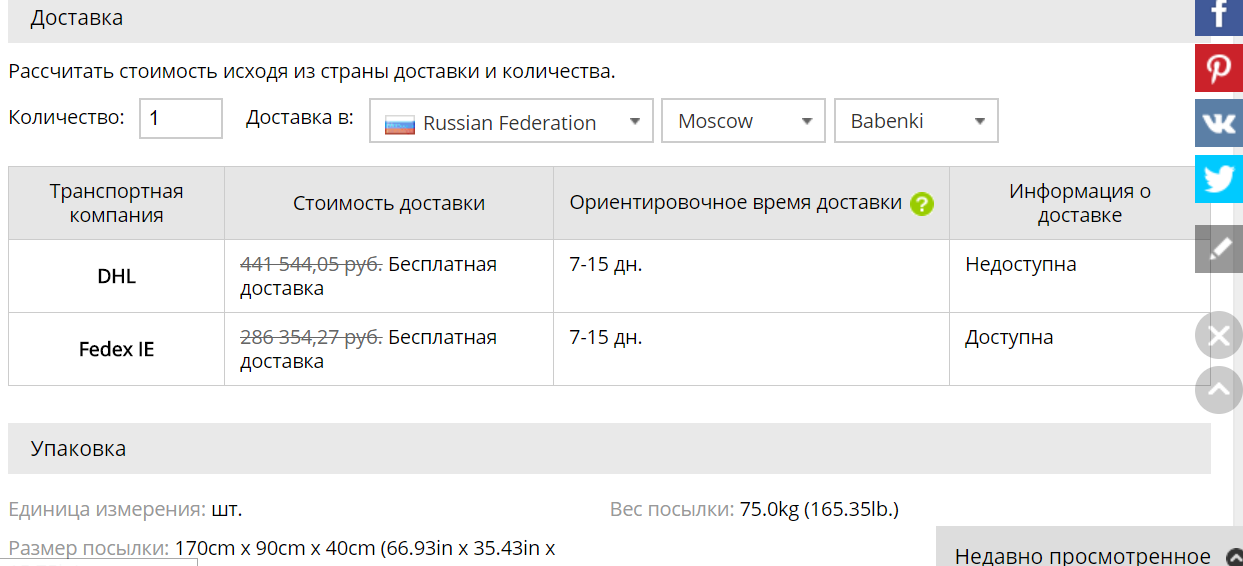The image size is (1243, 566).
Task: Click the Pinterest share icon
Action: (x=1218, y=68)
